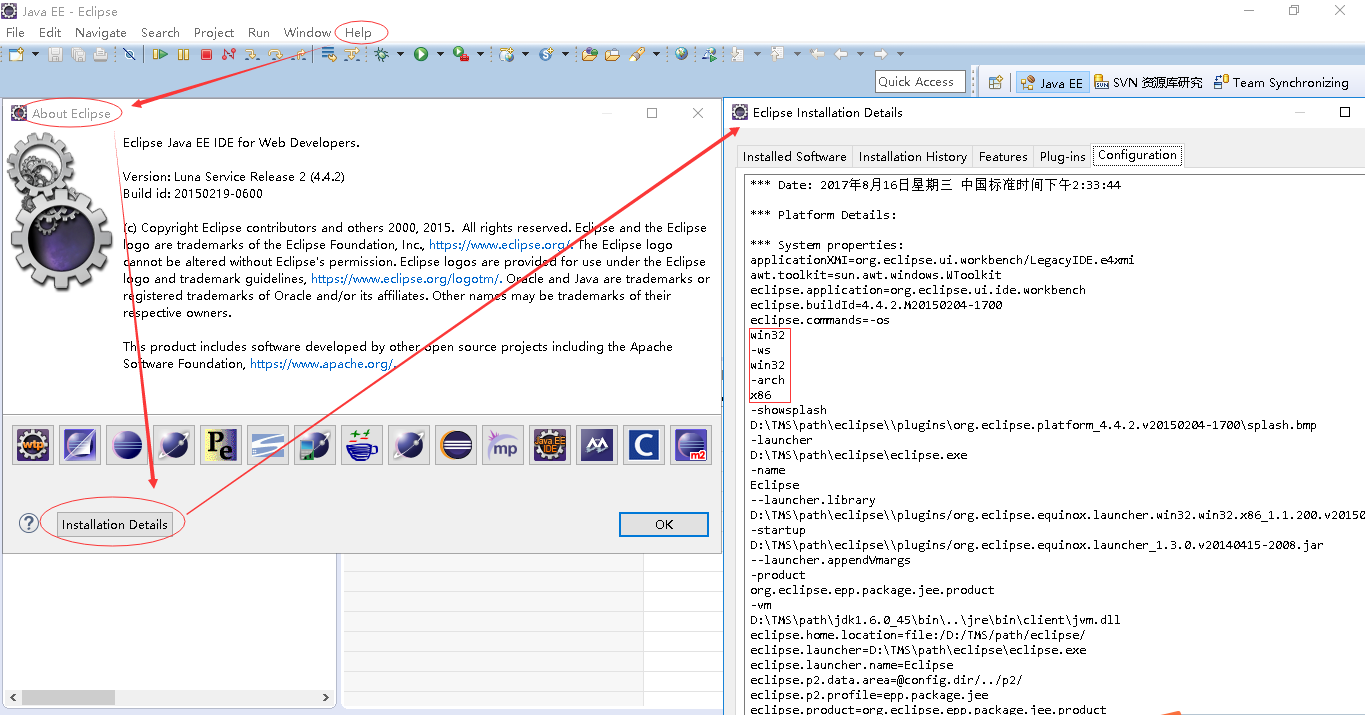Image resolution: width=1365 pixels, height=715 pixels.
Task: Click the '-showsplash' configuration line
Action: 789,410
